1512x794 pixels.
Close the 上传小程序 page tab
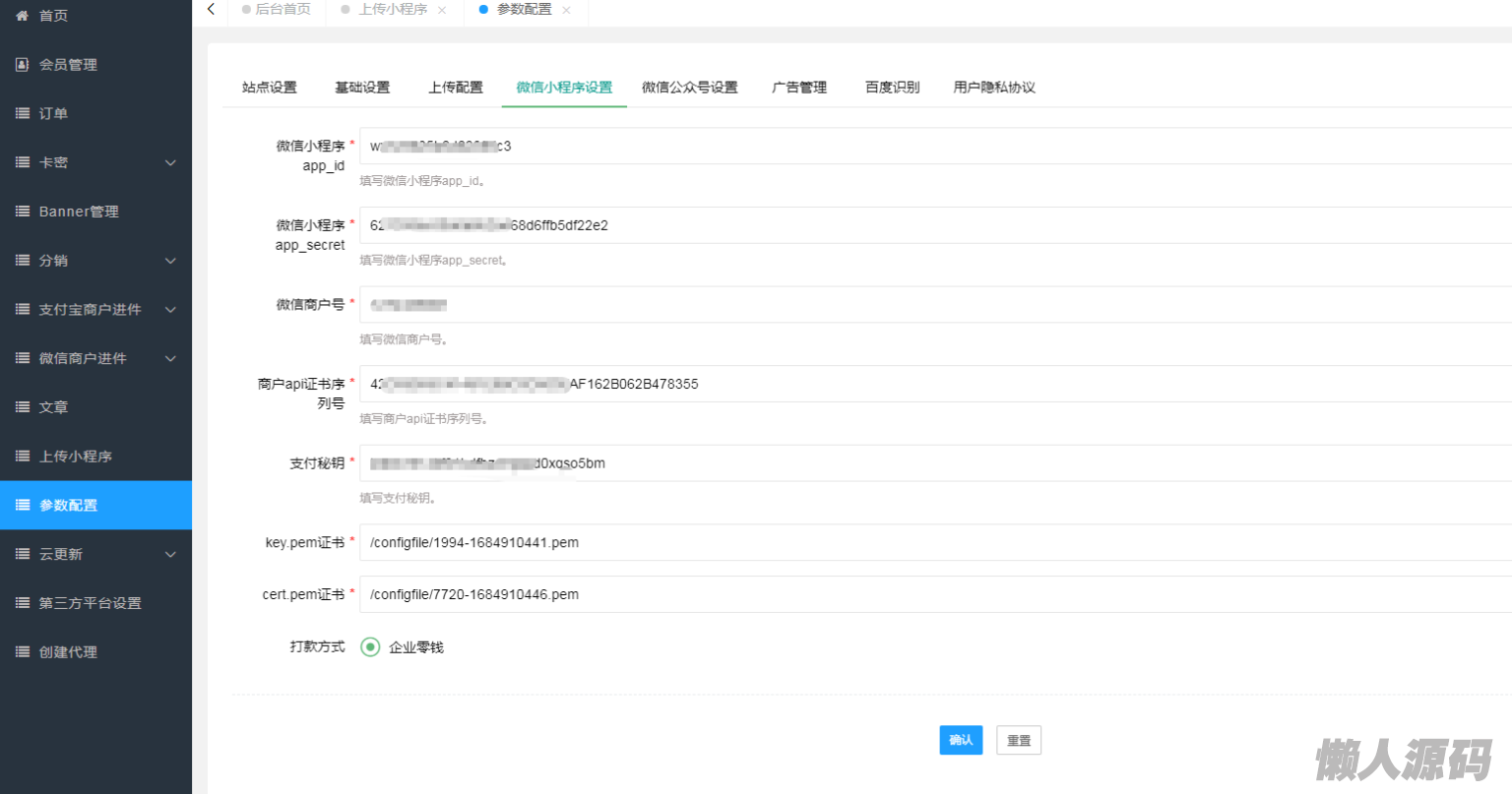(442, 10)
